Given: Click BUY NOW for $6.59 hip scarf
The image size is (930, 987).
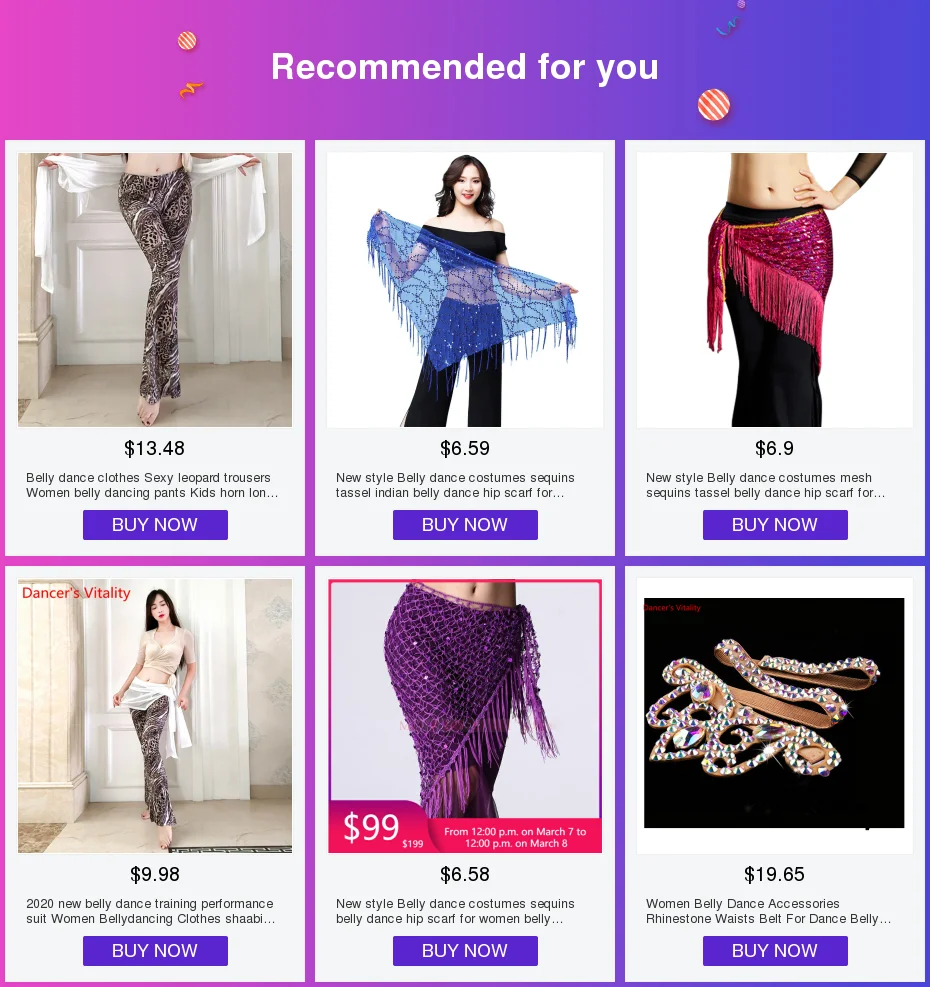Looking at the screenshot, I should [465, 525].
